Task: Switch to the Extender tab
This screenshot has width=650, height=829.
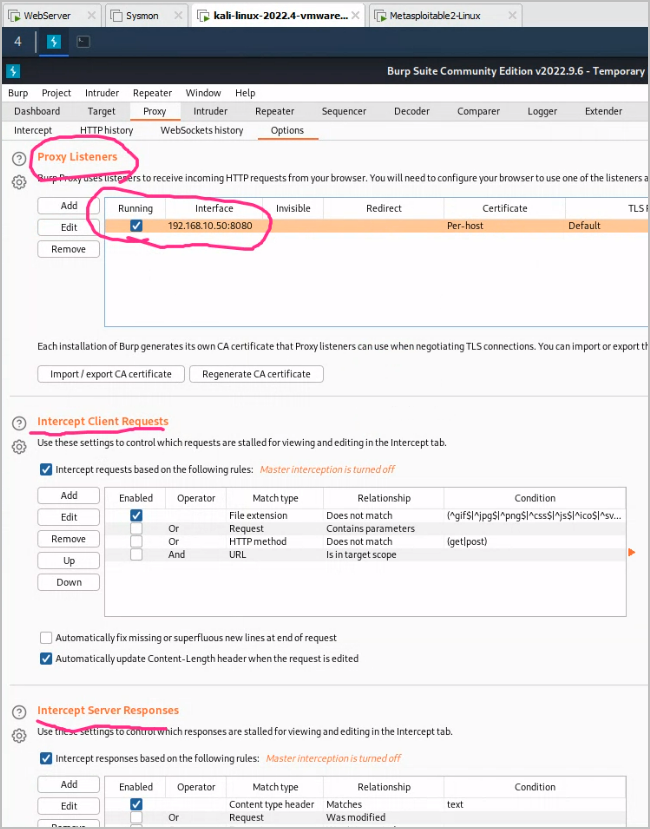Action: (603, 111)
